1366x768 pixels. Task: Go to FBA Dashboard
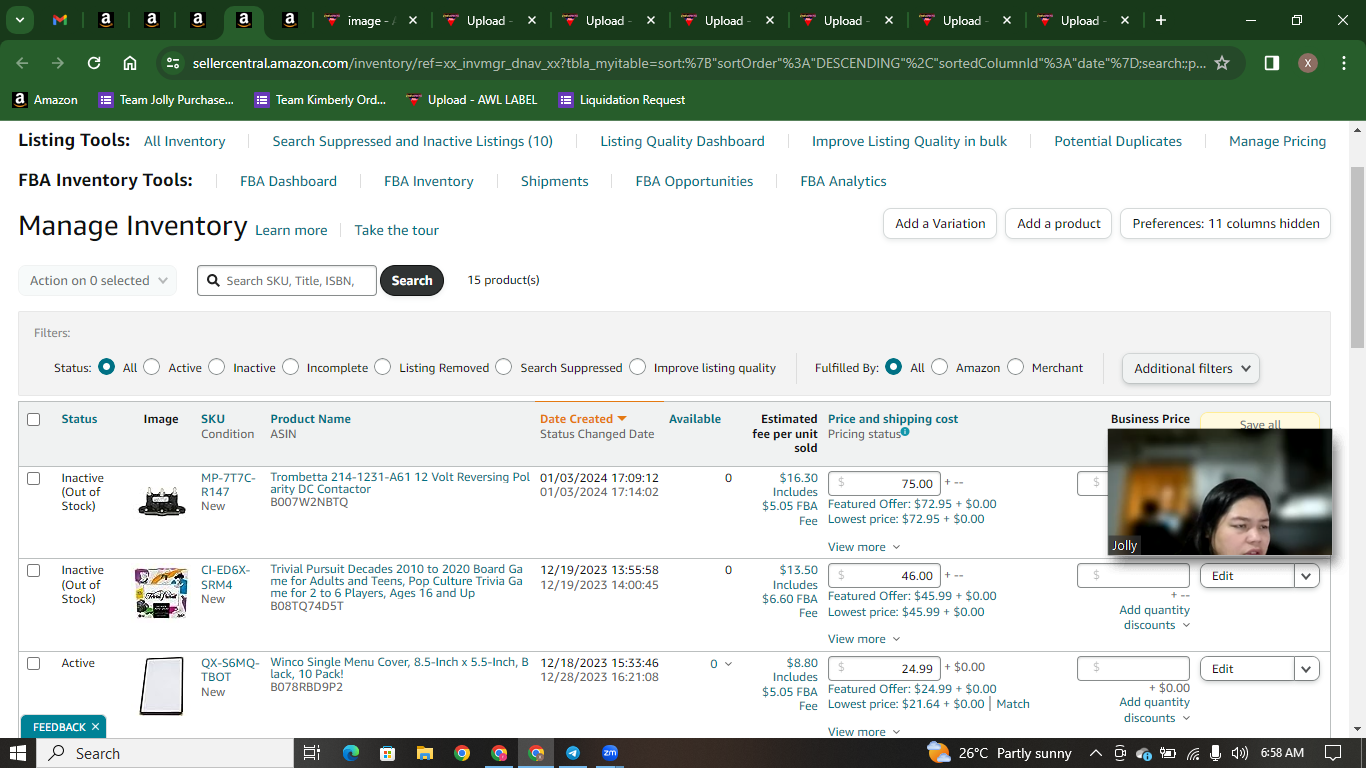coord(288,182)
